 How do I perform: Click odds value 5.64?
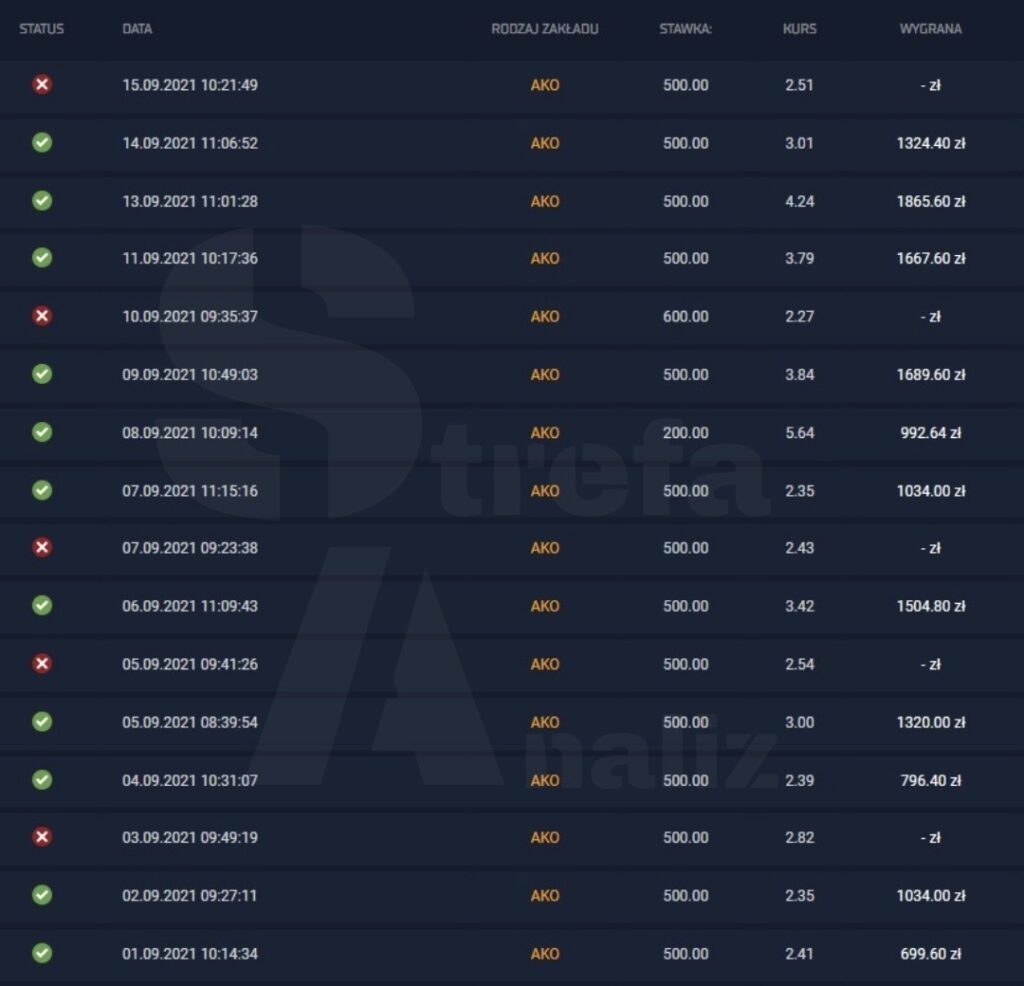(x=799, y=432)
